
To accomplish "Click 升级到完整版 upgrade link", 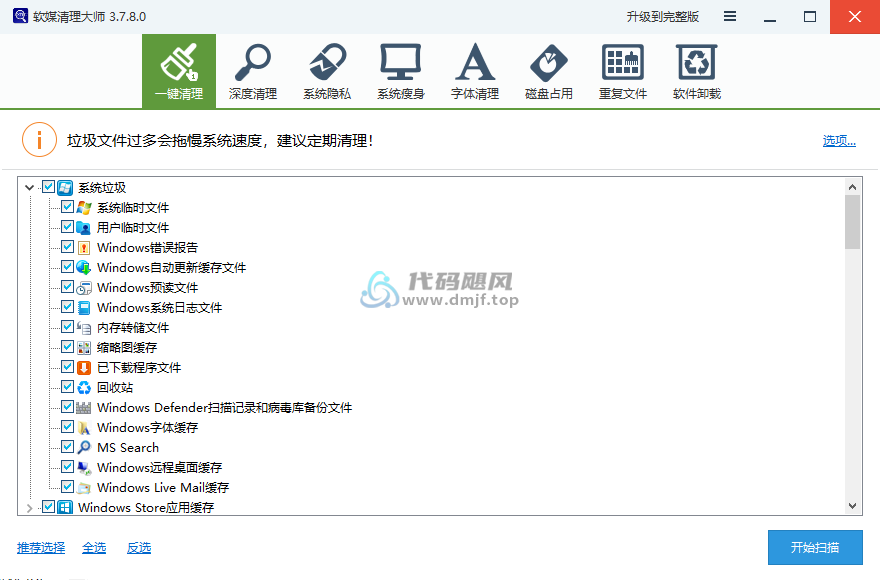I will pos(662,17).
